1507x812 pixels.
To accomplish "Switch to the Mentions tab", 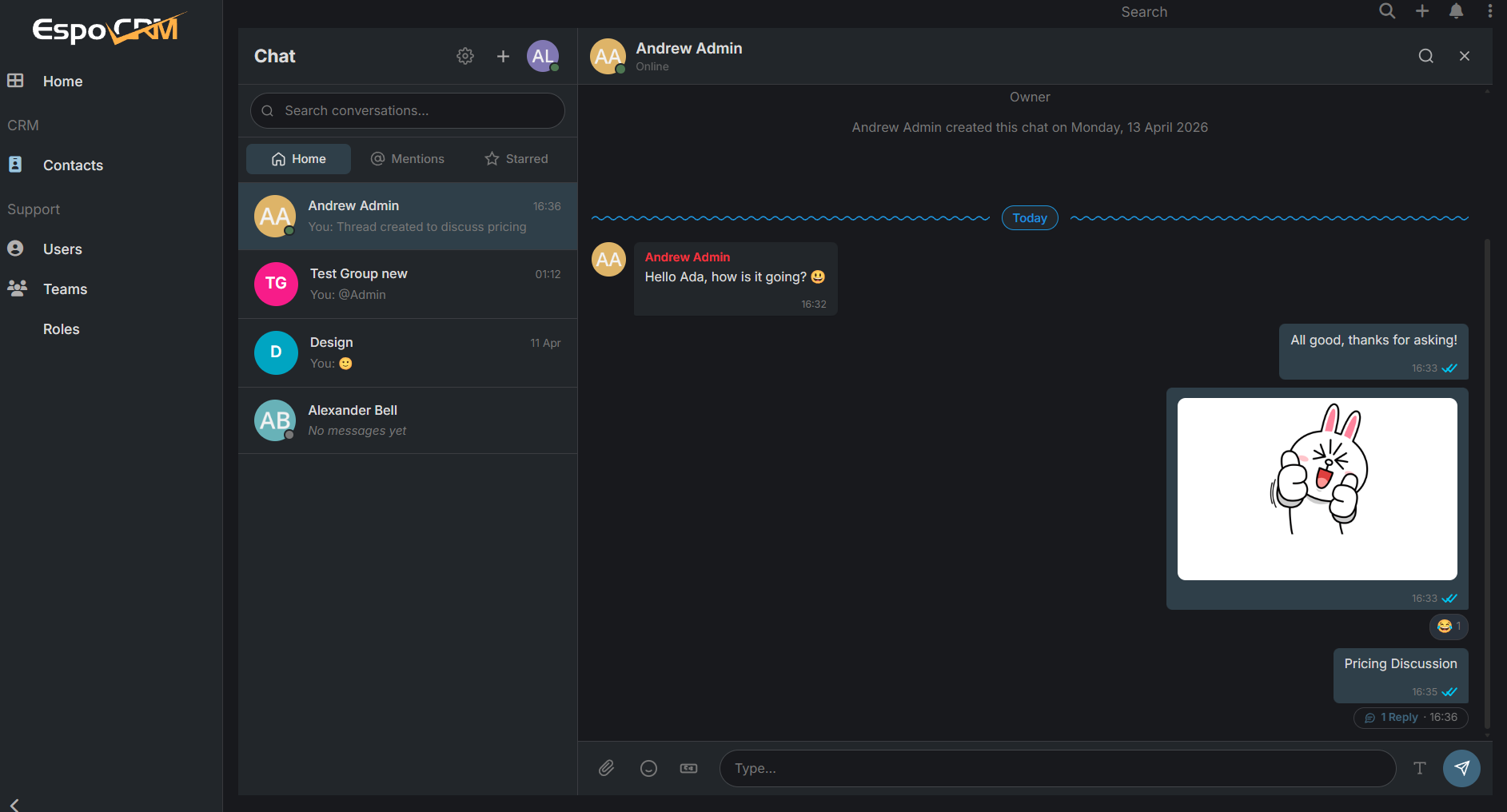I will pos(408,159).
